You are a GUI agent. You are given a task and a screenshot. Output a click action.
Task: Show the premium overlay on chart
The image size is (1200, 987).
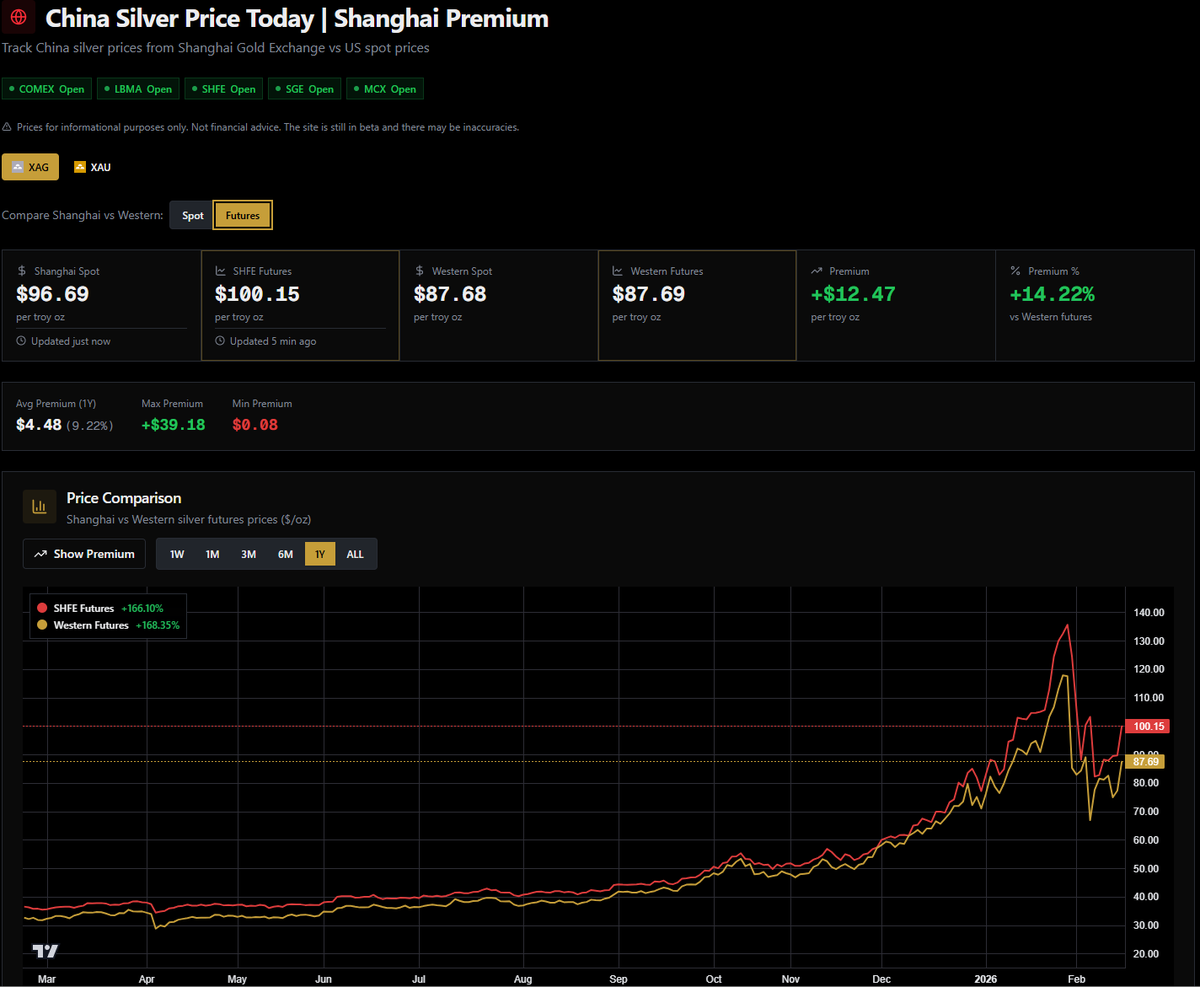point(85,554)
